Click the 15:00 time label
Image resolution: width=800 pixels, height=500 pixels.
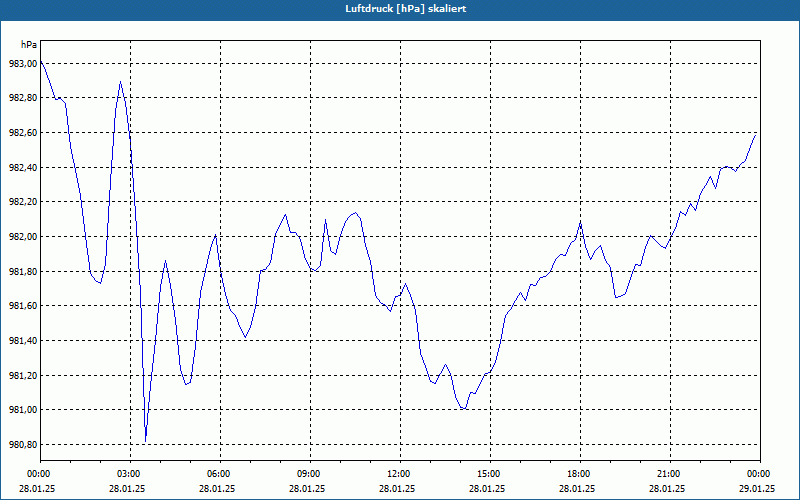[x=487, y=474]
